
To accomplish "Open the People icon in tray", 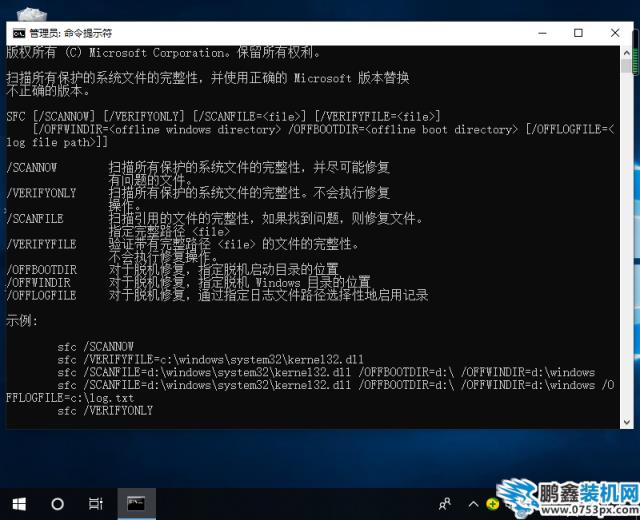I will (445, 504).
